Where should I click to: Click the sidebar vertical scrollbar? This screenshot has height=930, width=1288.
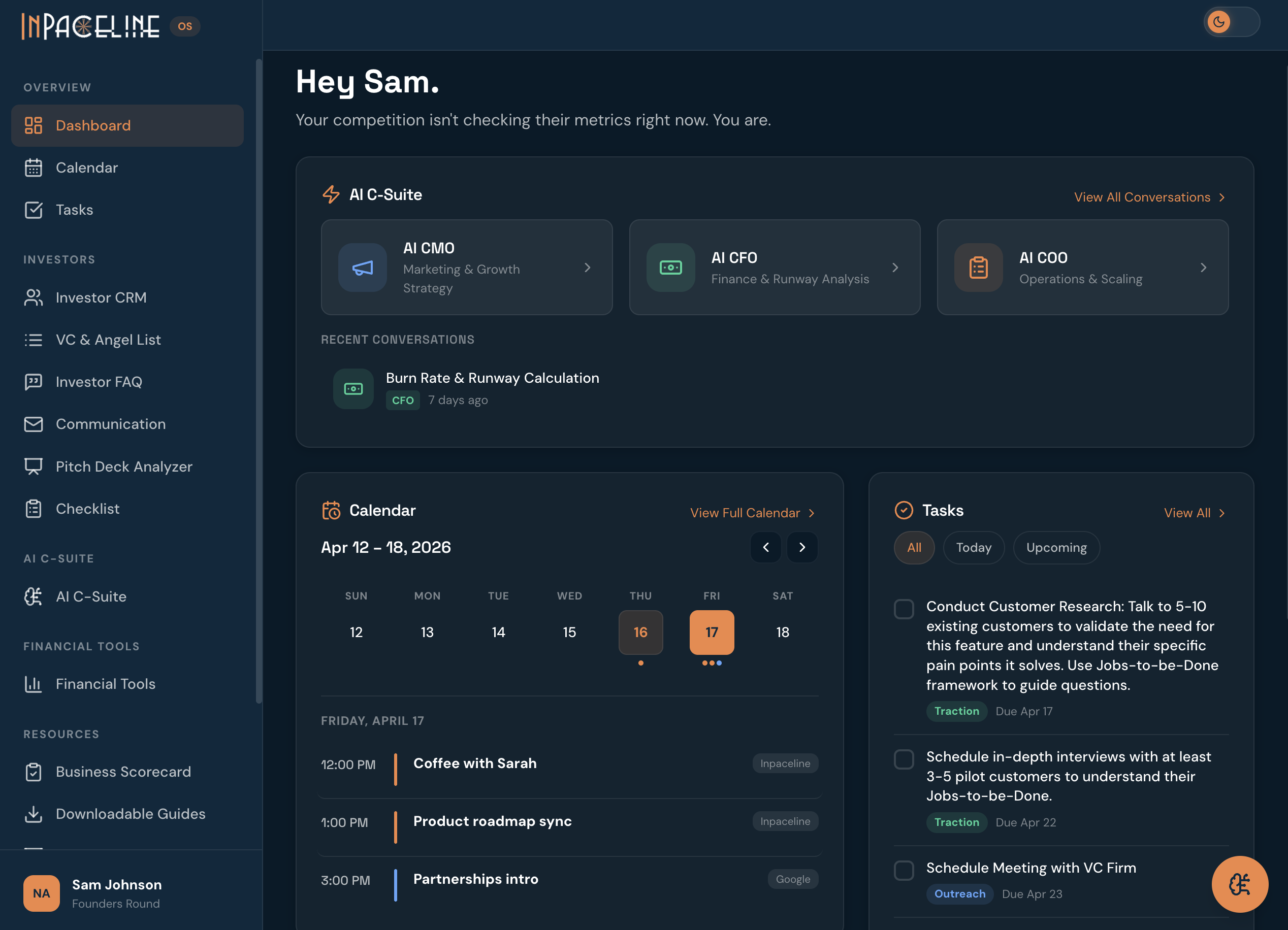pos(259,380)
